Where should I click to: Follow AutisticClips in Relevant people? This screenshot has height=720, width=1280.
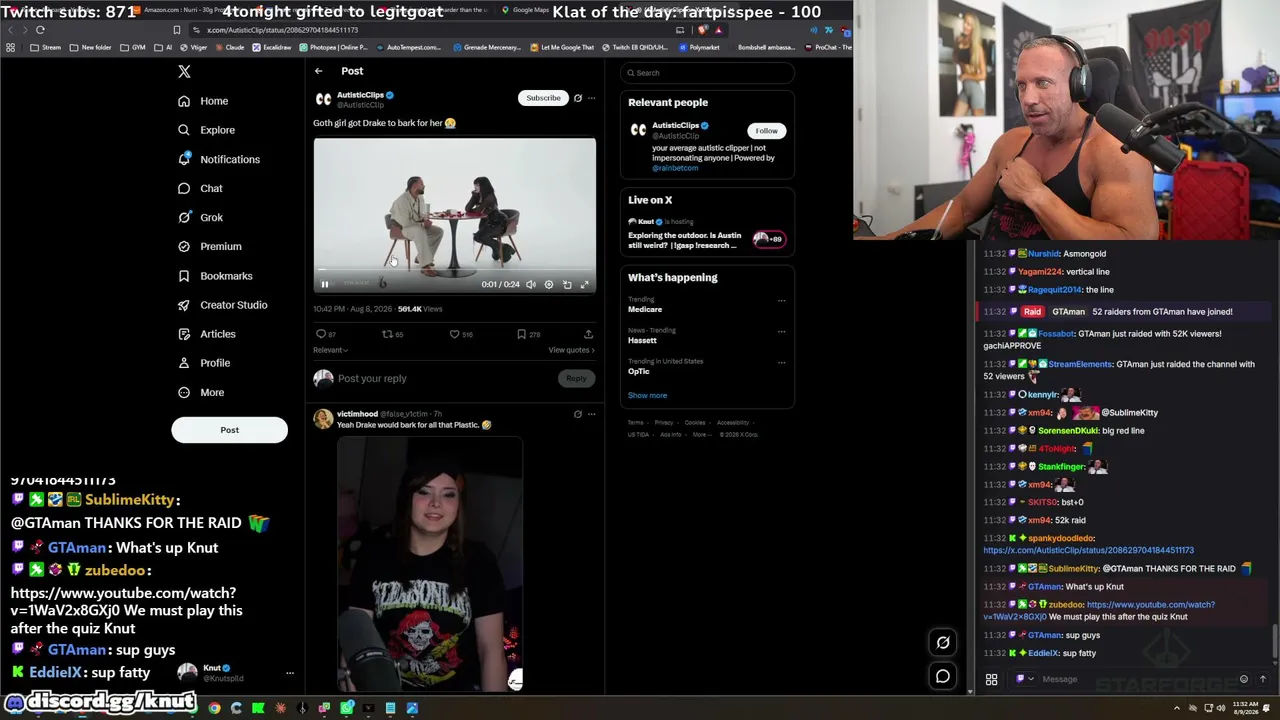pyautogui.click(x=766, y=131)
